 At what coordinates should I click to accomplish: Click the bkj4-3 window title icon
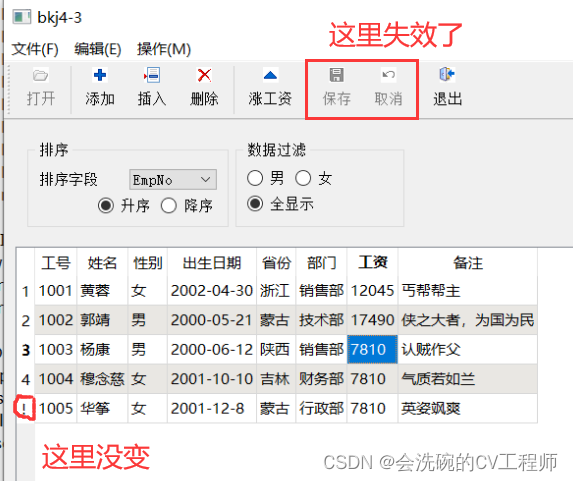click(x=22, y=17)
